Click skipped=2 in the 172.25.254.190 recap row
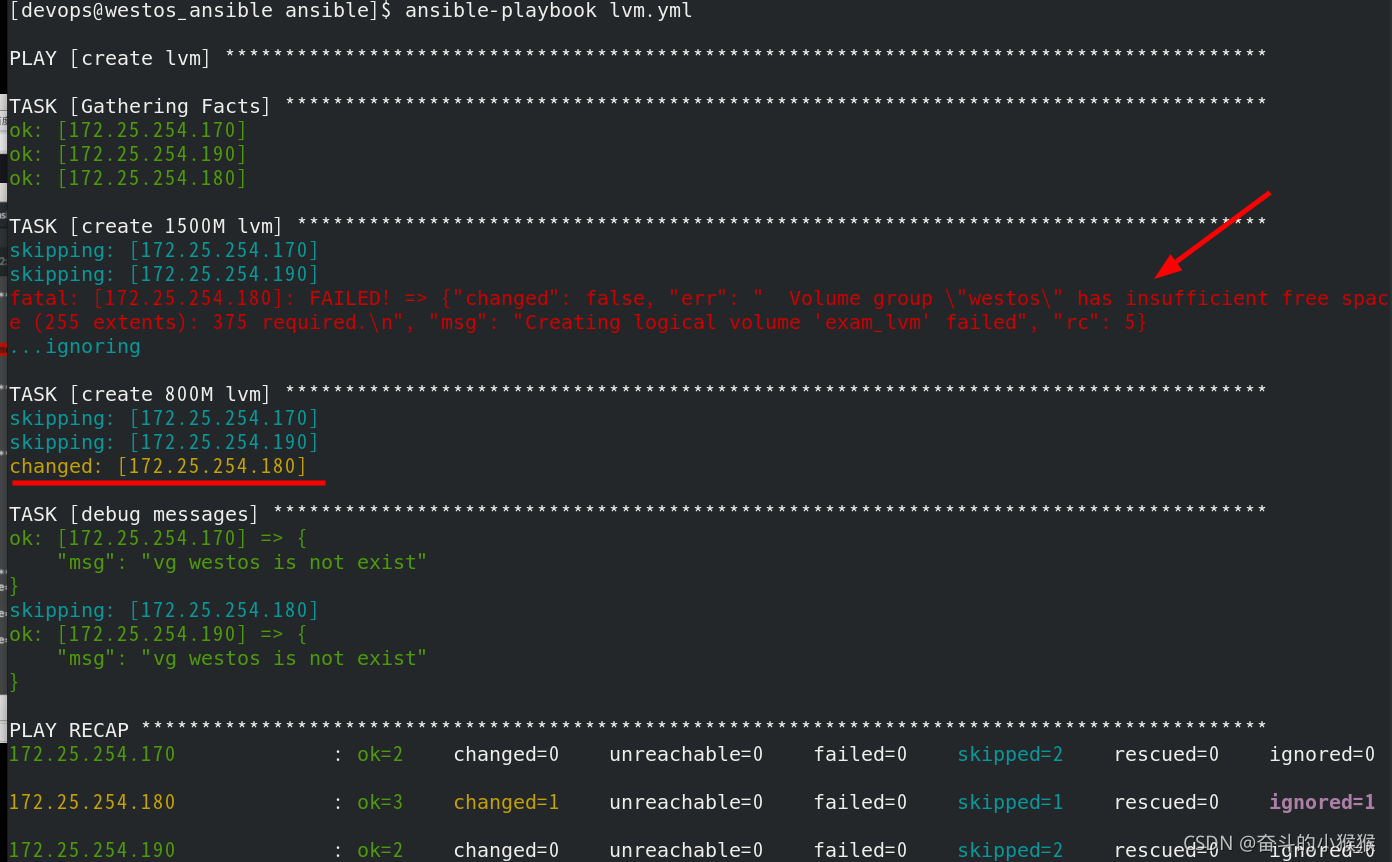This screenshot has height=862, width=1392. click(1010, 850)
